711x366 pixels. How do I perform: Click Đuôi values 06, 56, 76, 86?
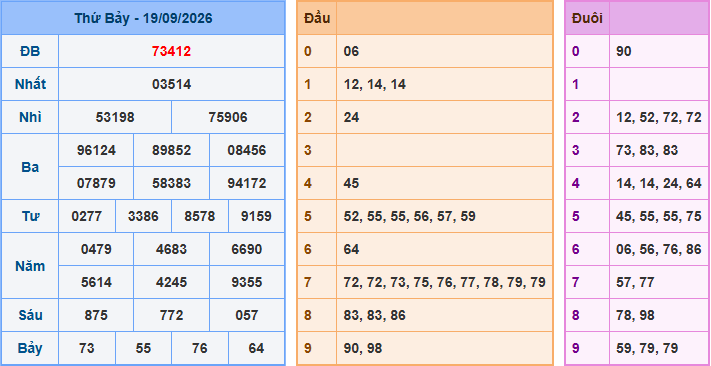click(x=658, y=249)
